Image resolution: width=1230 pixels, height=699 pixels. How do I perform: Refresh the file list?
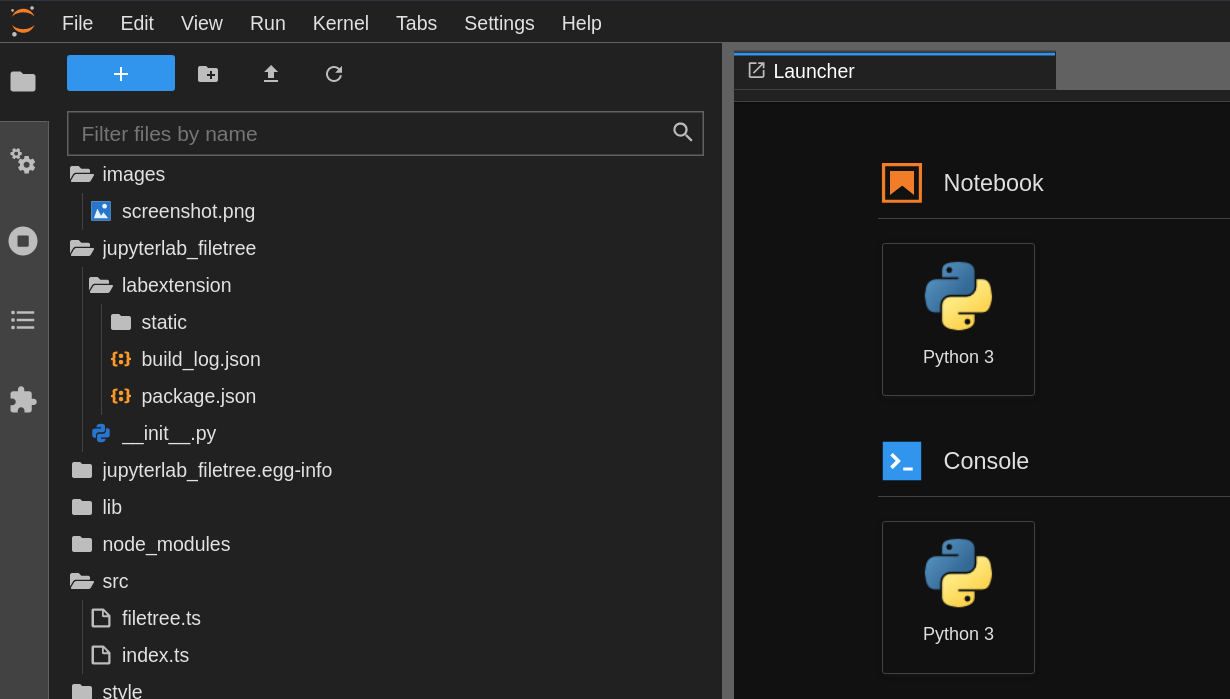(x=333, y=73)
